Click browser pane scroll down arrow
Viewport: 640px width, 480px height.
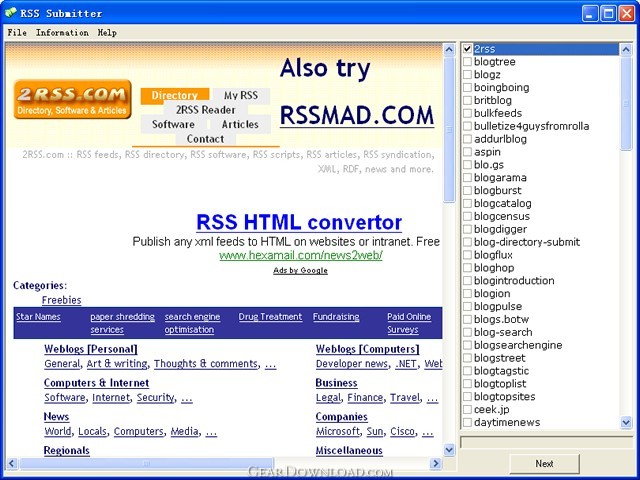pyautogui.click(x=449, y=450)
